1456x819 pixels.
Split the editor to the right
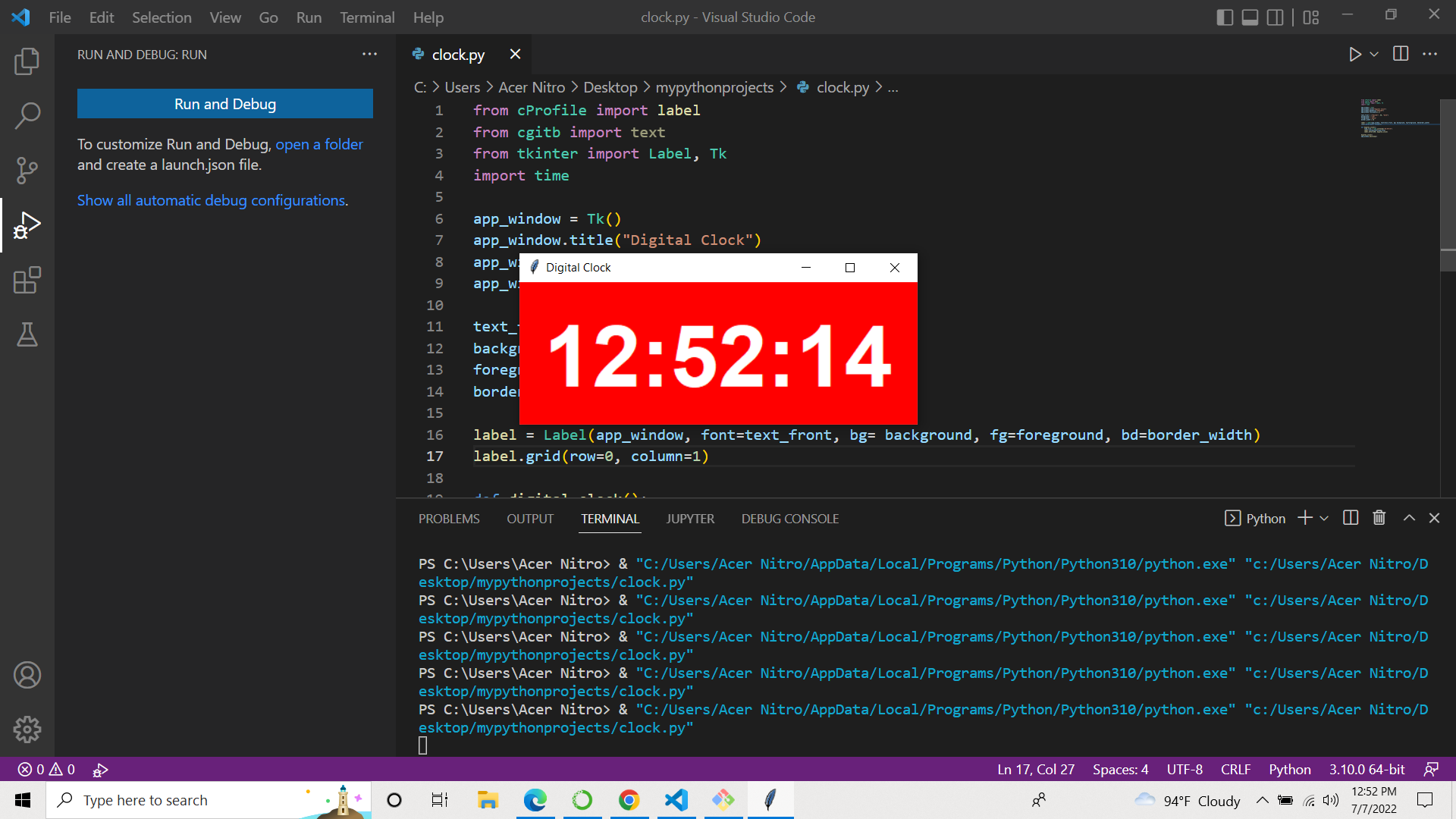click(1401, 54)
